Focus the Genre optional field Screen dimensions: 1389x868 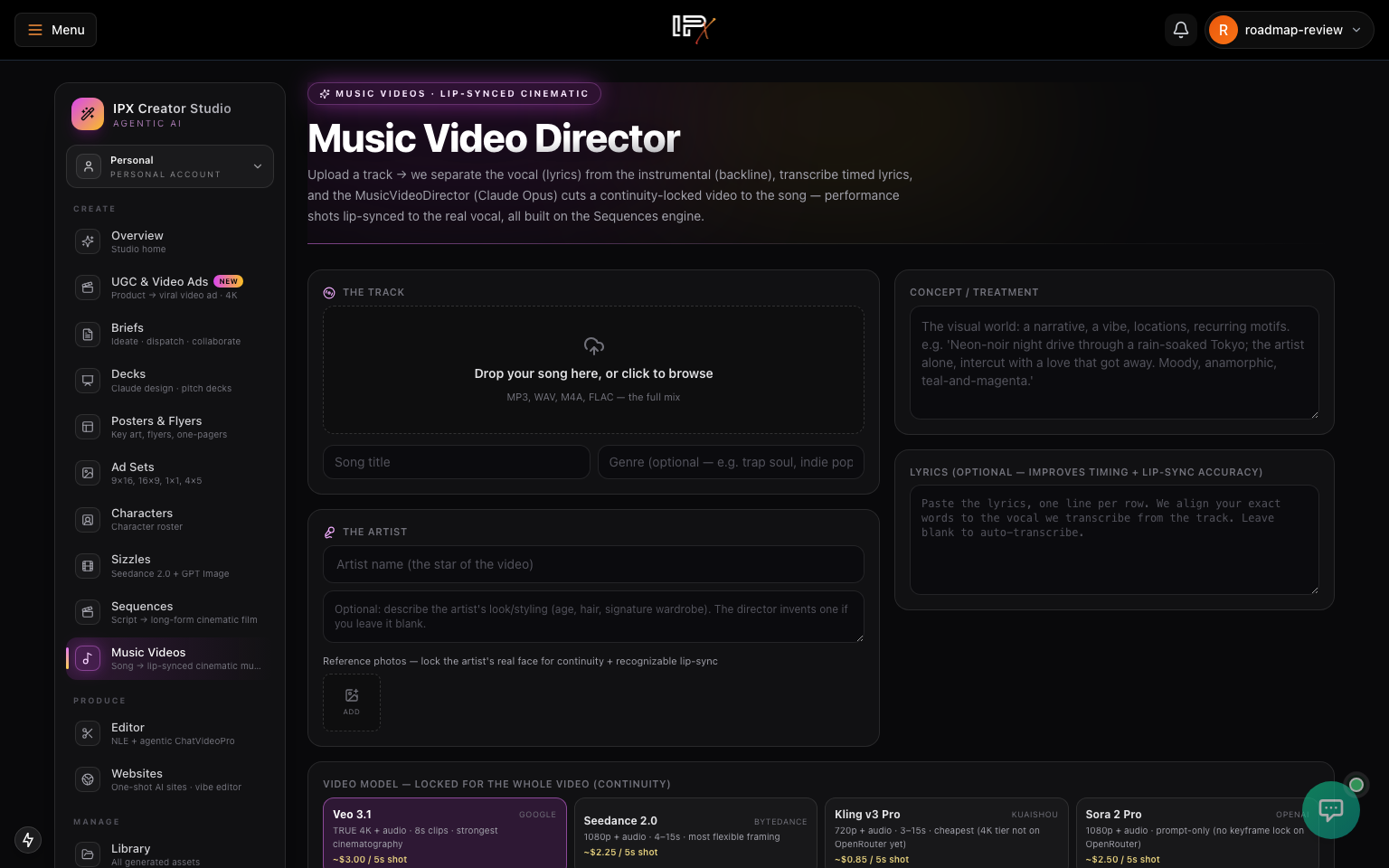pyautogui.click(x=731, y=462)
